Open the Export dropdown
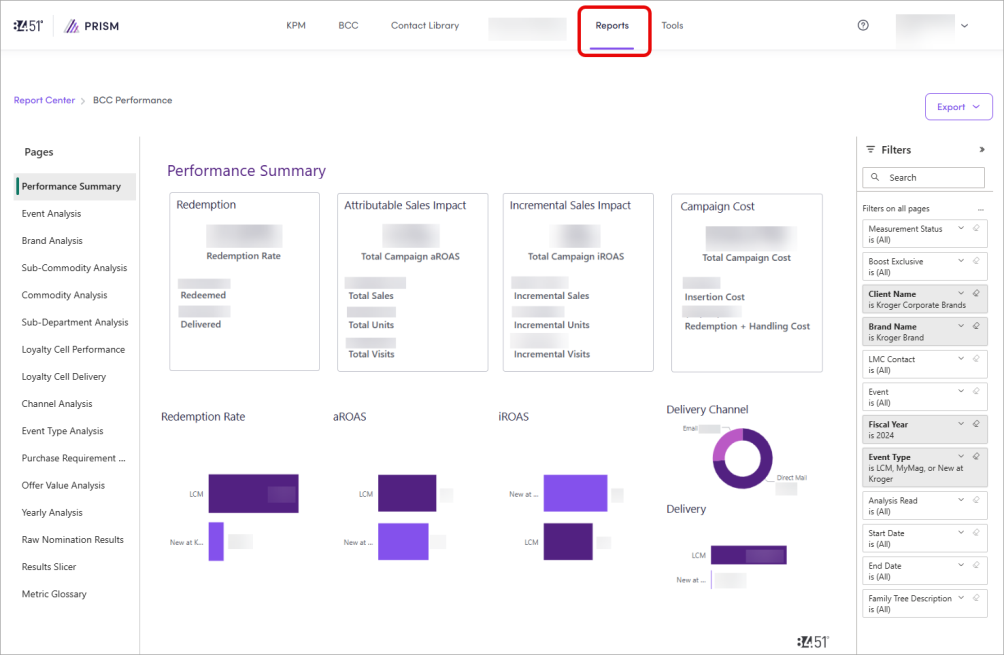1004x655 pixels. [x=958, y=107]
